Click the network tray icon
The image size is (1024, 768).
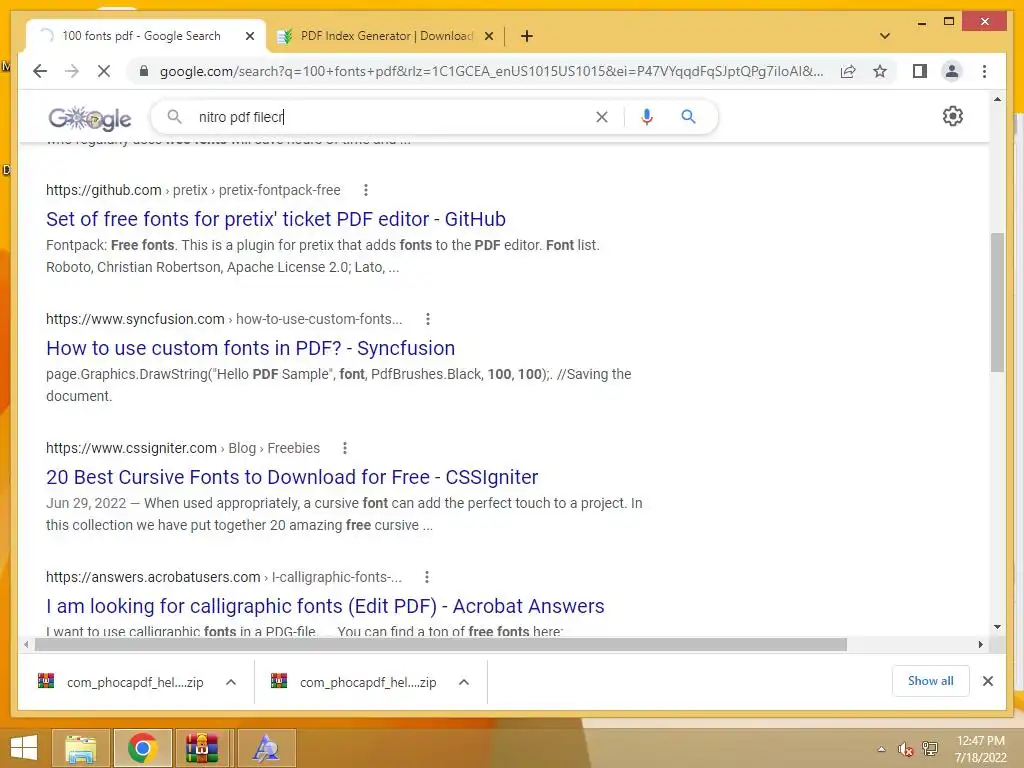929,749
